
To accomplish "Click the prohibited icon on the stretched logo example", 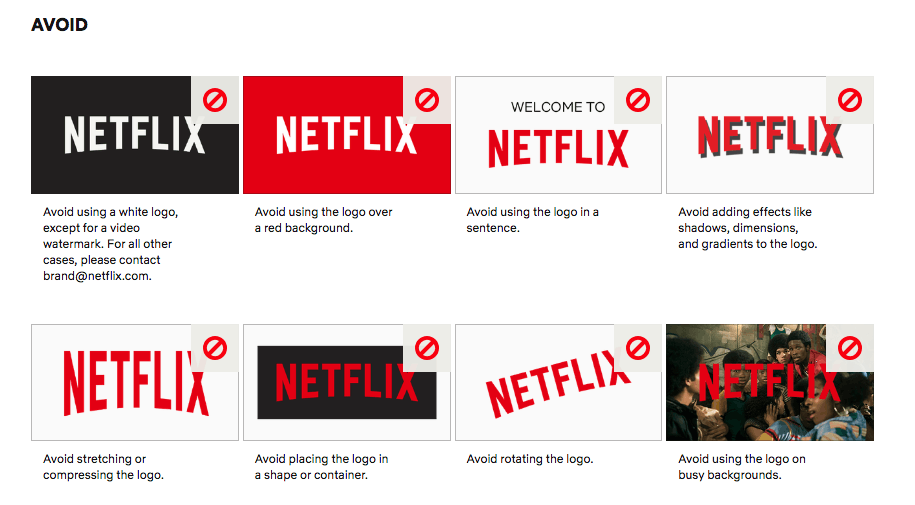I will coord(215,348).
